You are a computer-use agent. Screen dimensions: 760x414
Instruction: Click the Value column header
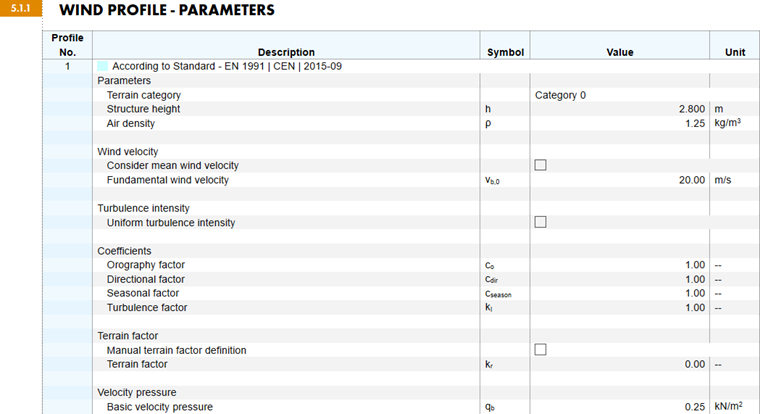620,52
